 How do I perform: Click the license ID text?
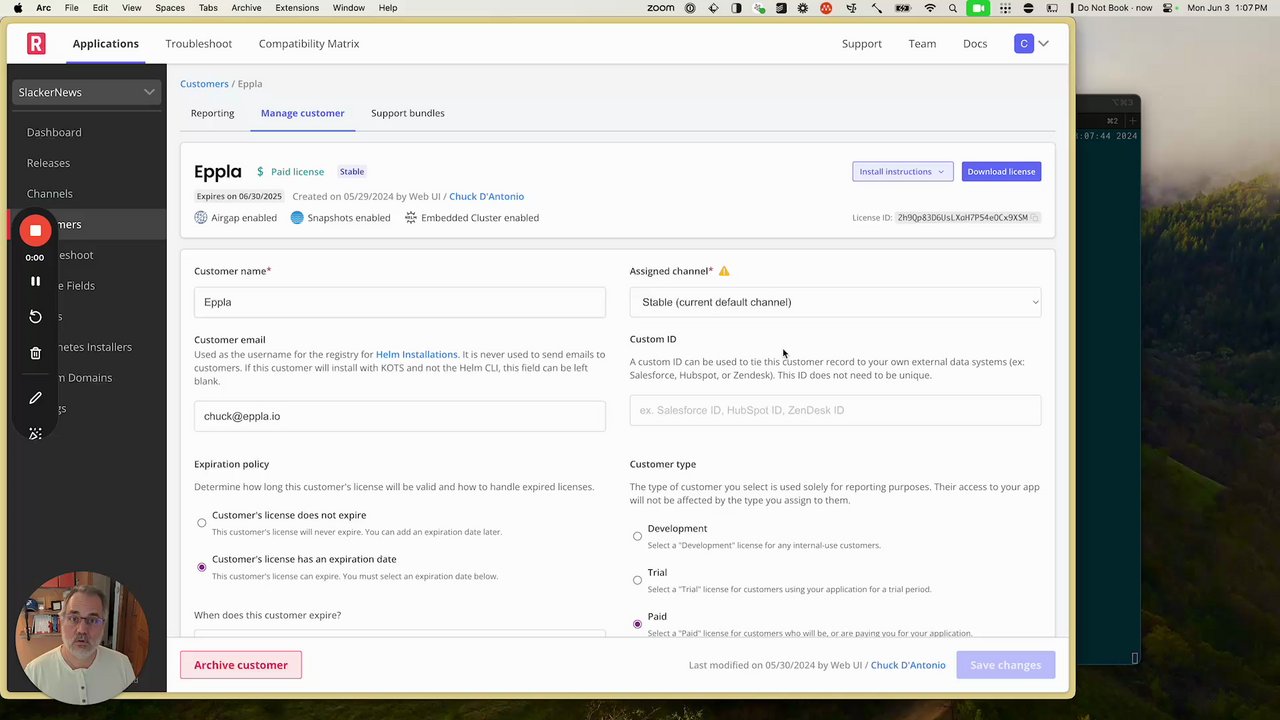[x=962, y=217]
